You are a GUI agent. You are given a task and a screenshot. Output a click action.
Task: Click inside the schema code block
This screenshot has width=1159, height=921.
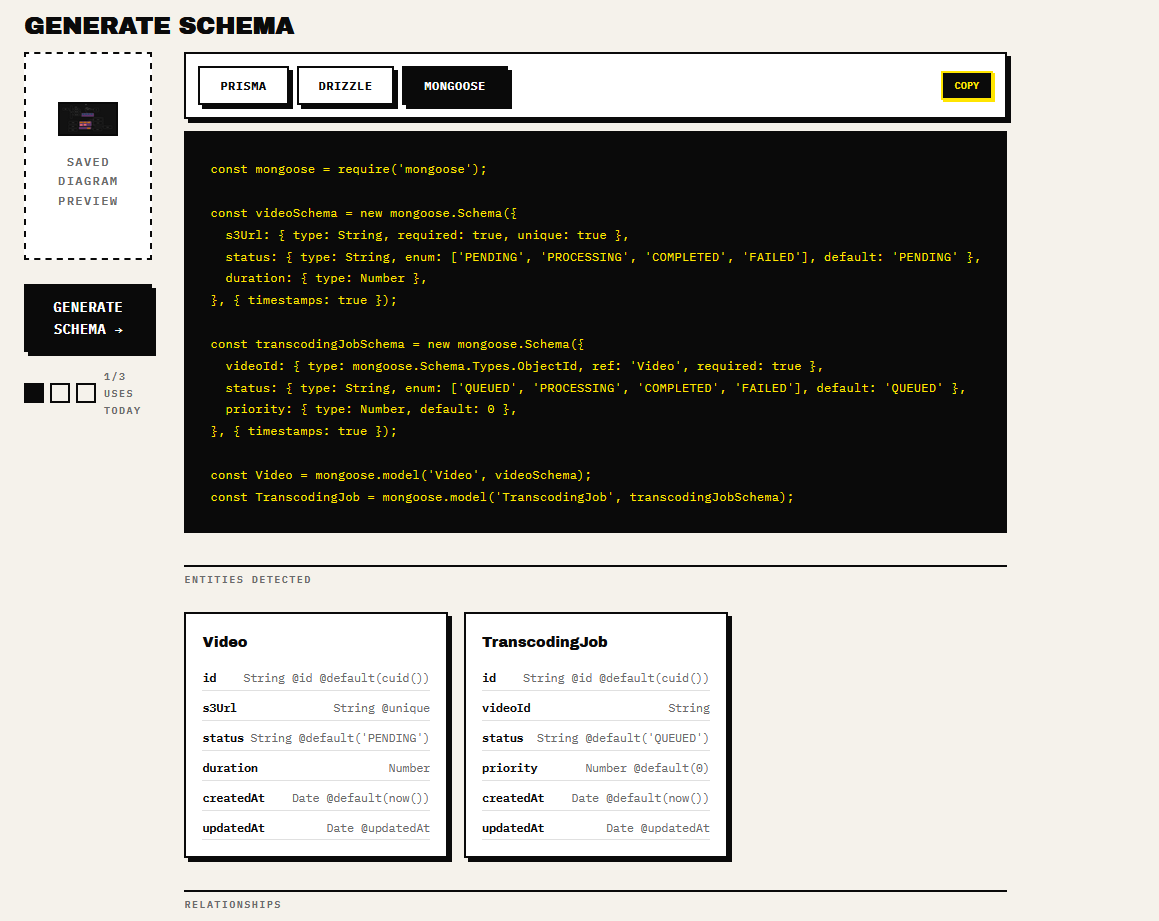(x=595, y=330)
